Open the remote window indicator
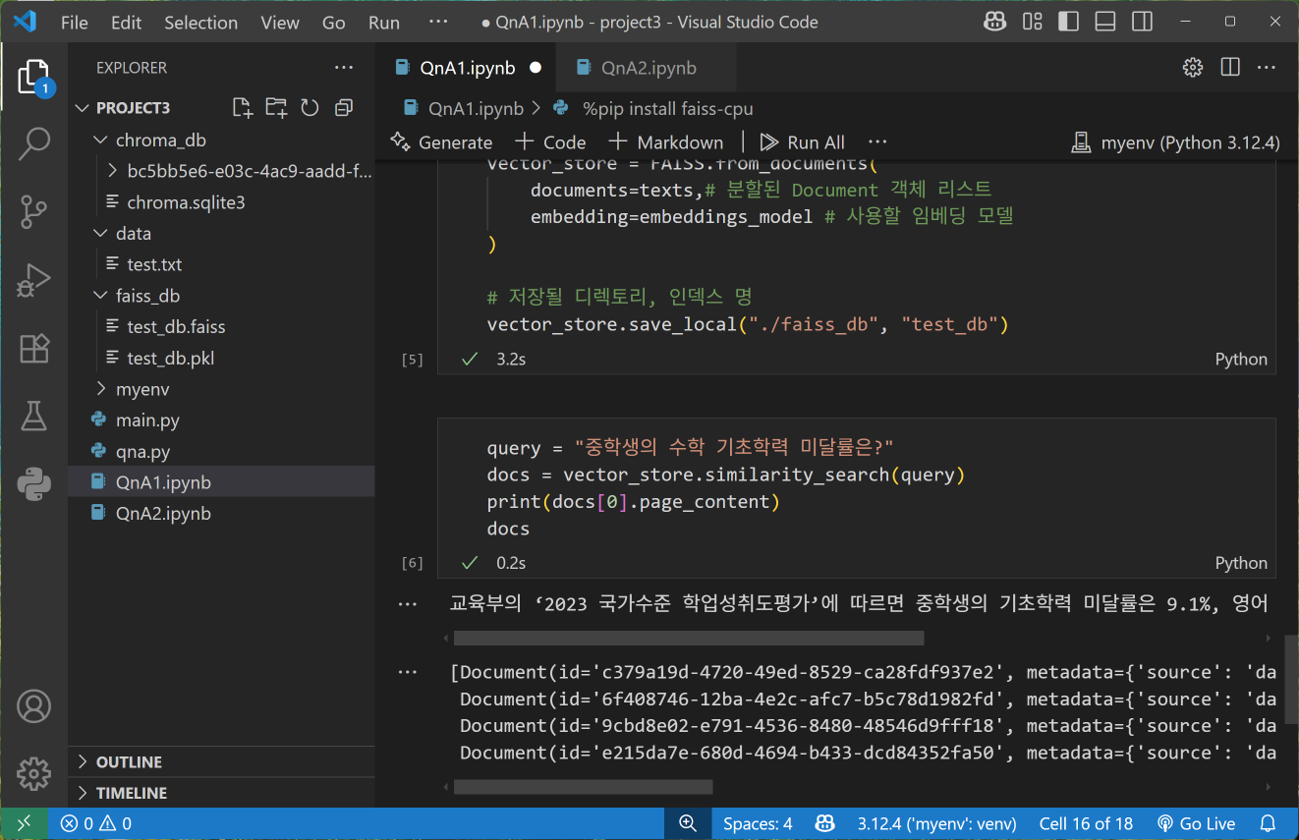Image resolution: width=1299 pixels, height=840 pixels. [x=24, y=824]
